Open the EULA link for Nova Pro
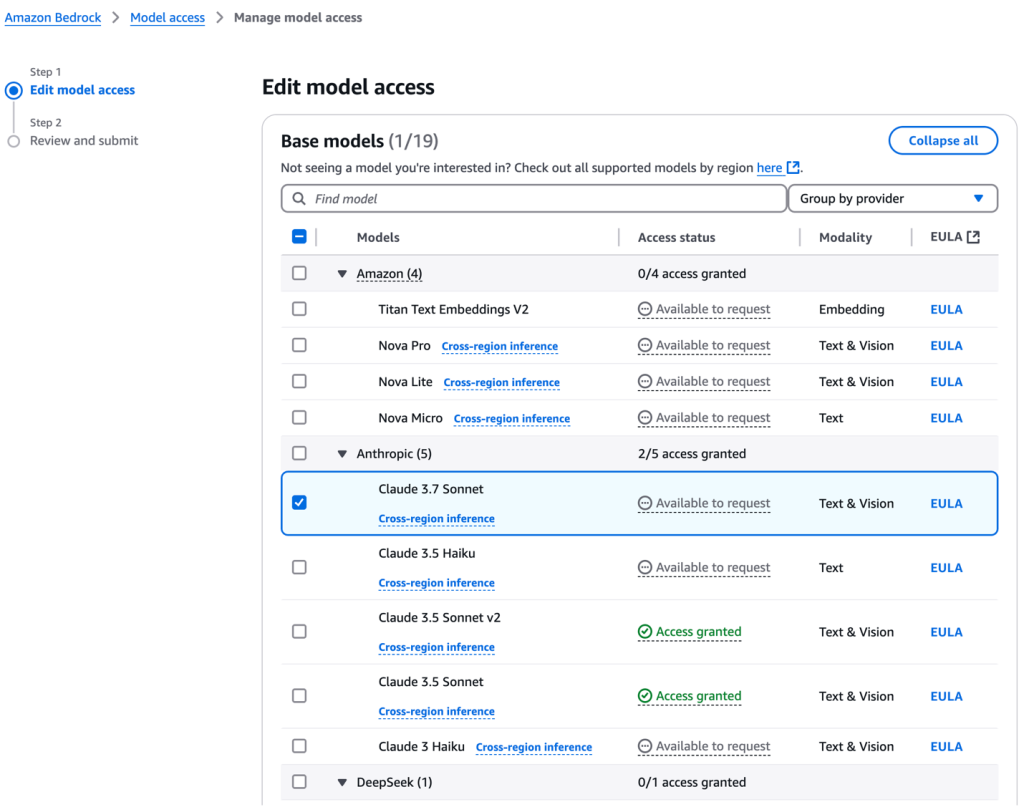The image size is (1024, 807). click(946, 345)
